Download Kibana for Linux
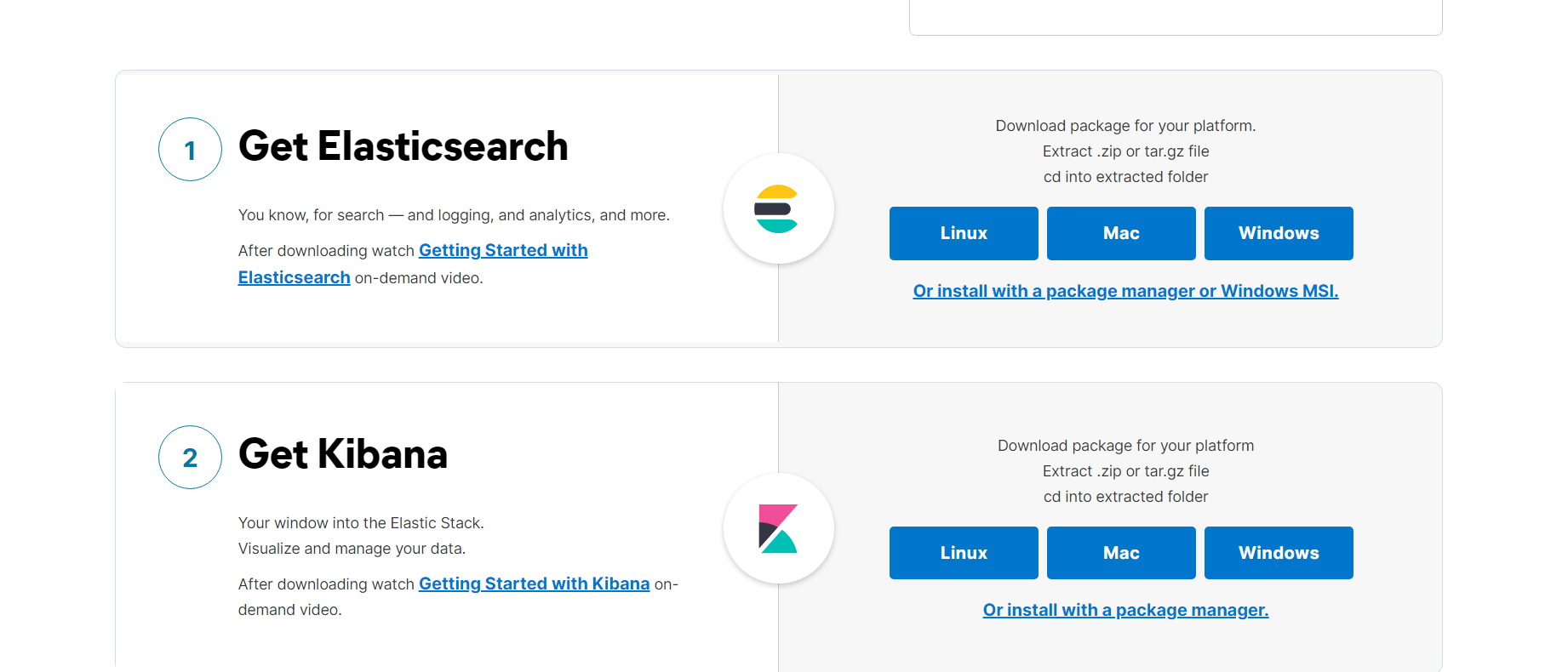1568x672 pixels. tap(964, 553)
